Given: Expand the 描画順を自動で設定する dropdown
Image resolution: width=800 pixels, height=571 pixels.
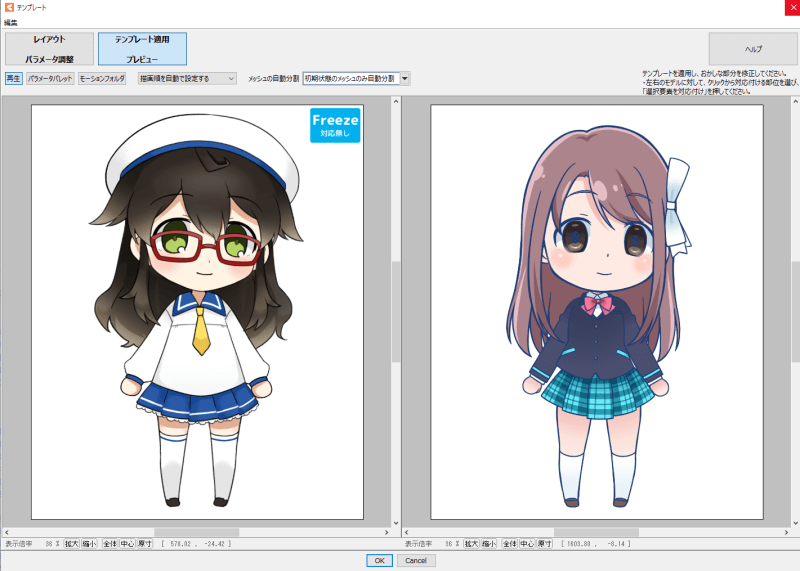Looking at the screenshot, I should [187, 79].
